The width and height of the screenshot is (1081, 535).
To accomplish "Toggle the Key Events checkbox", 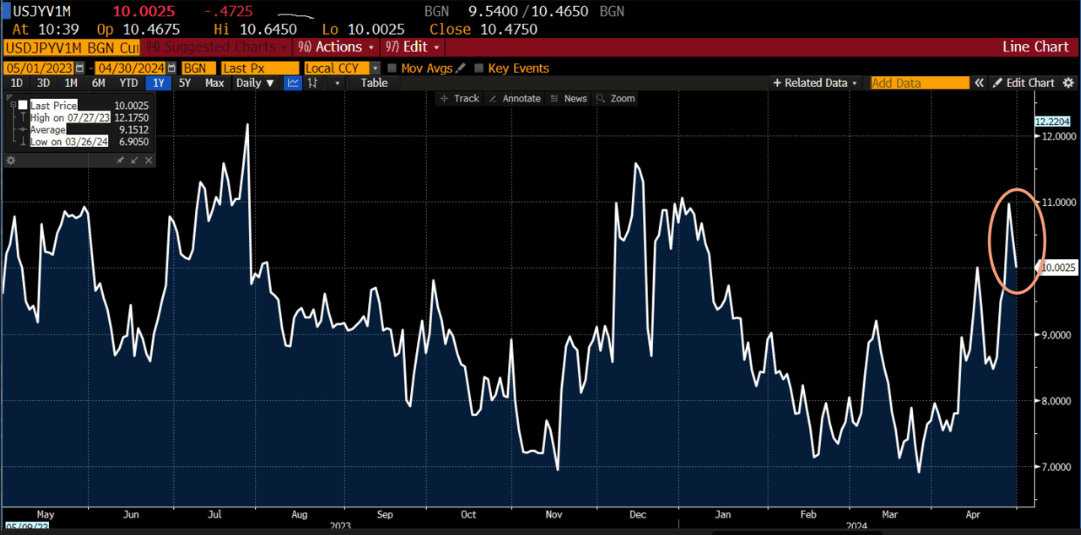I will click(478, 68).
